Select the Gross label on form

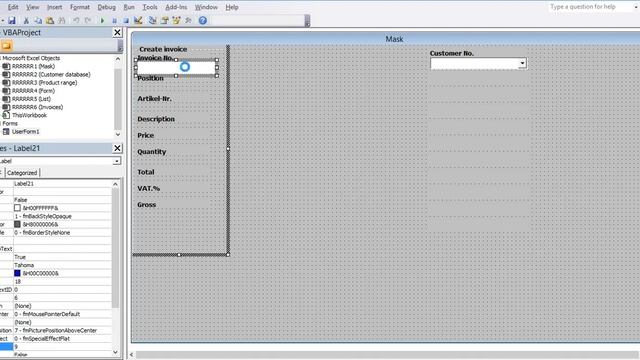click(x=147, y=205)
